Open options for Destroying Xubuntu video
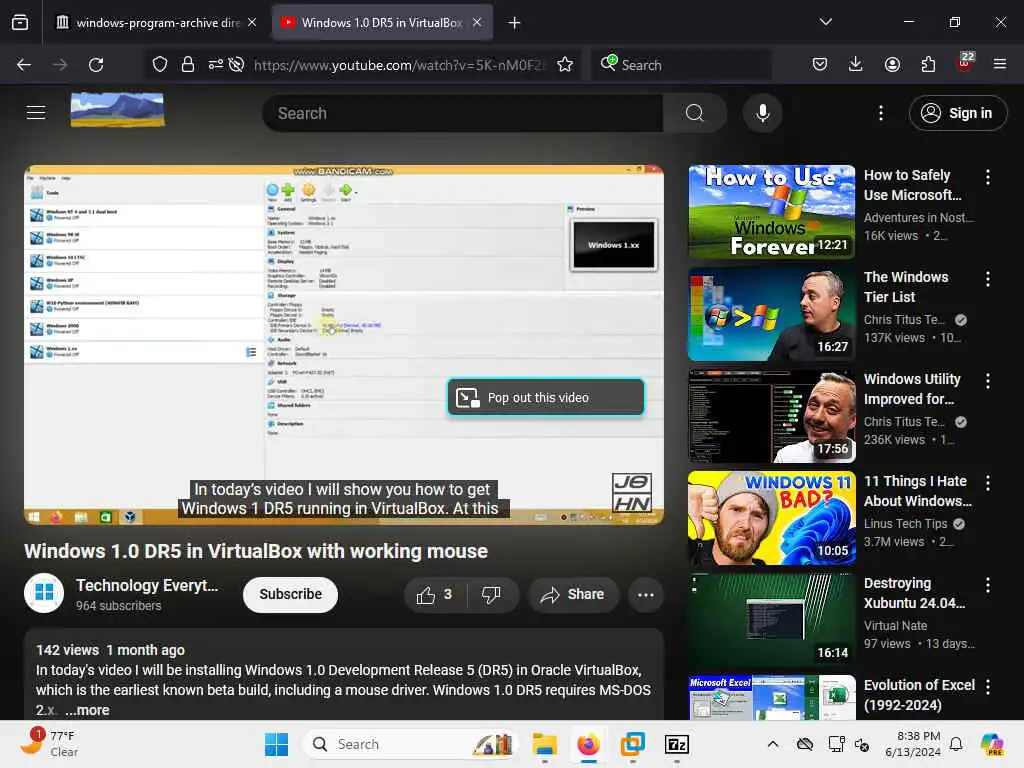This screenshot has width=1024, height=768. (987, 584)
